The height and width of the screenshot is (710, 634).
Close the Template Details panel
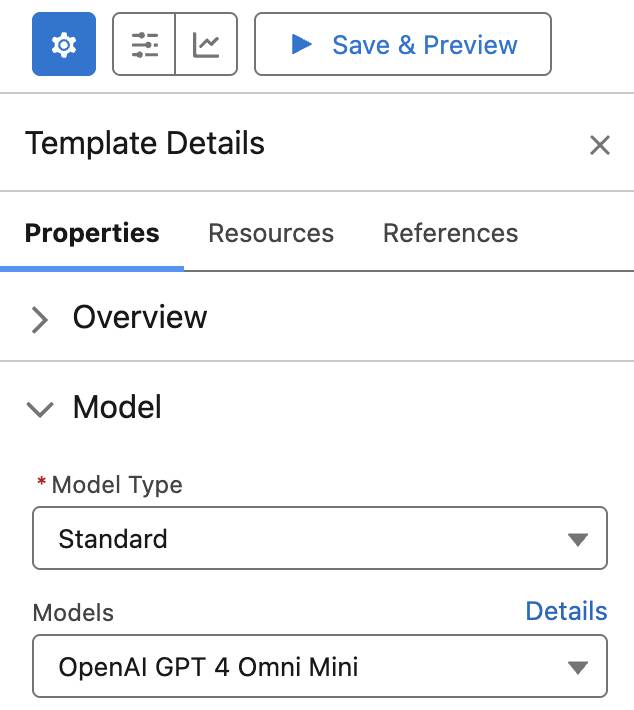pyautogui.click(x=600, y=145)
